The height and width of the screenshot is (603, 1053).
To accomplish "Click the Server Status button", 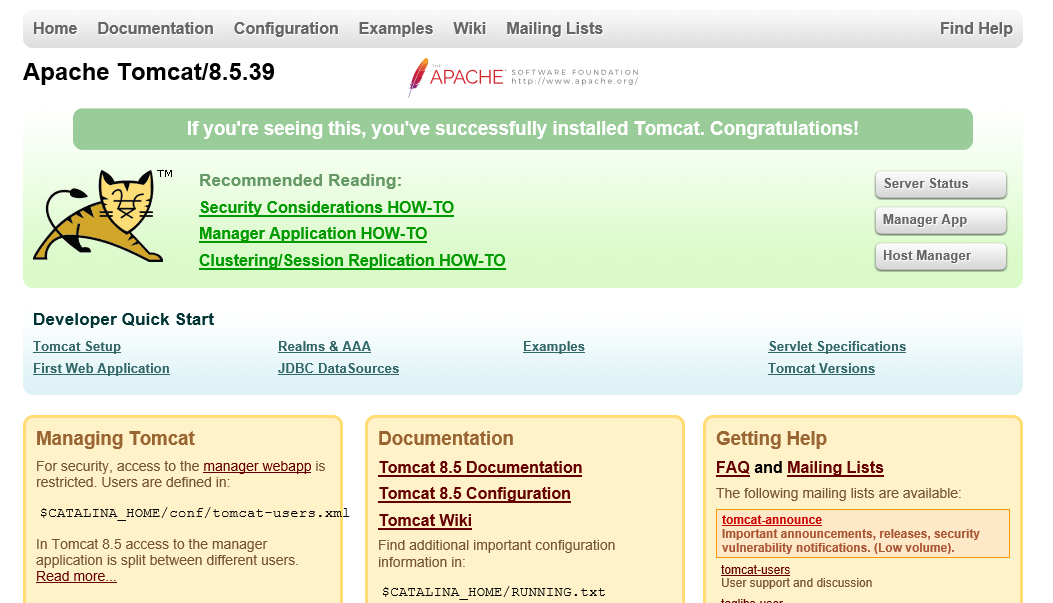I will (940, 184).
